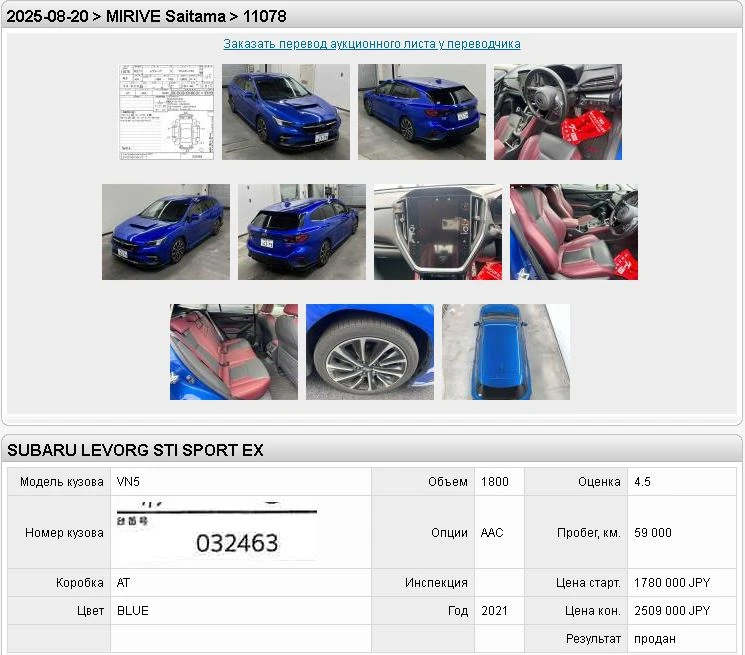Open the auction sheet thumbnail
Viewport: 745px width, 655px height.
(166, 112)
